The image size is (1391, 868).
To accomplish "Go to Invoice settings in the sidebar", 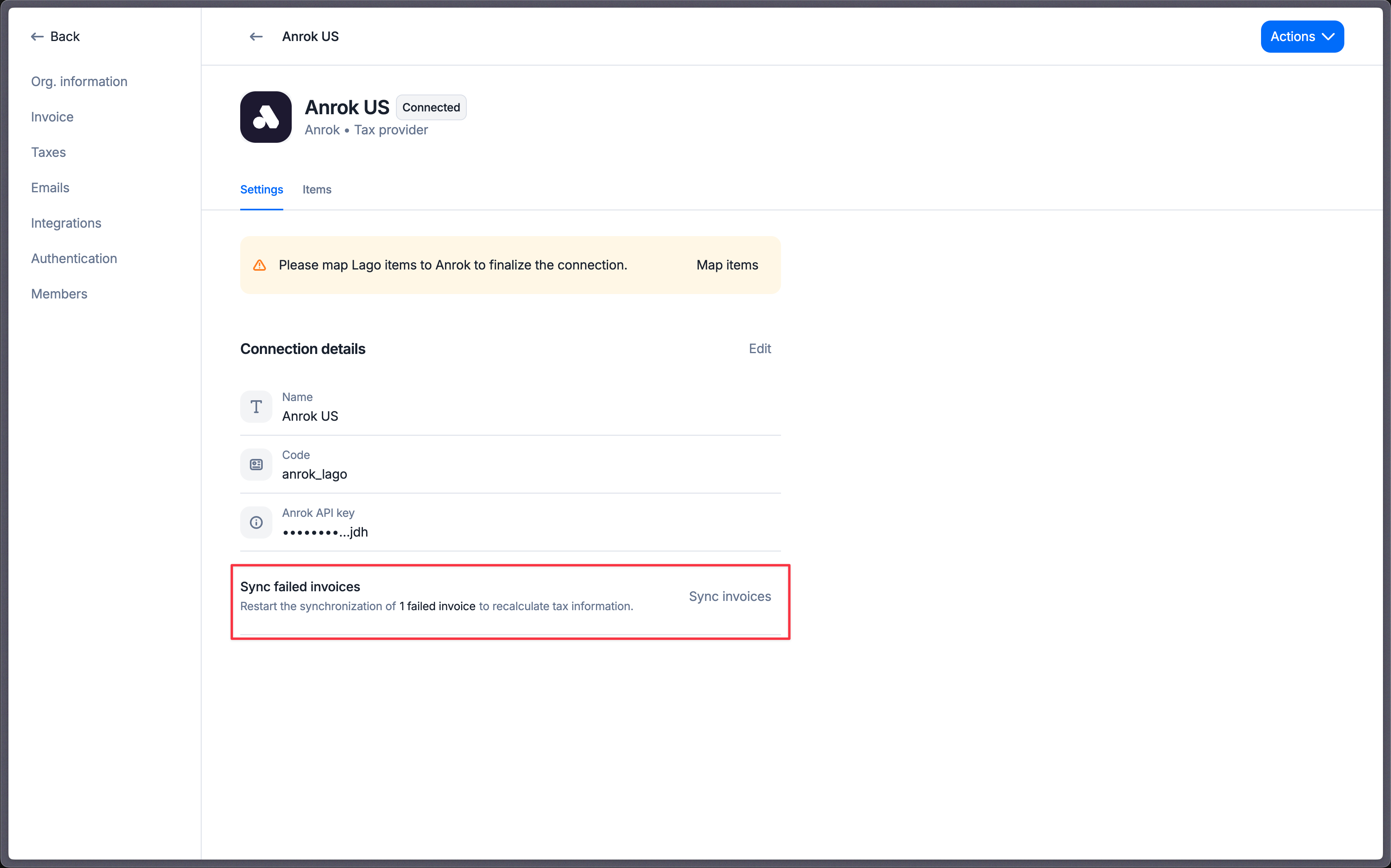I will (x=52, y=117).
